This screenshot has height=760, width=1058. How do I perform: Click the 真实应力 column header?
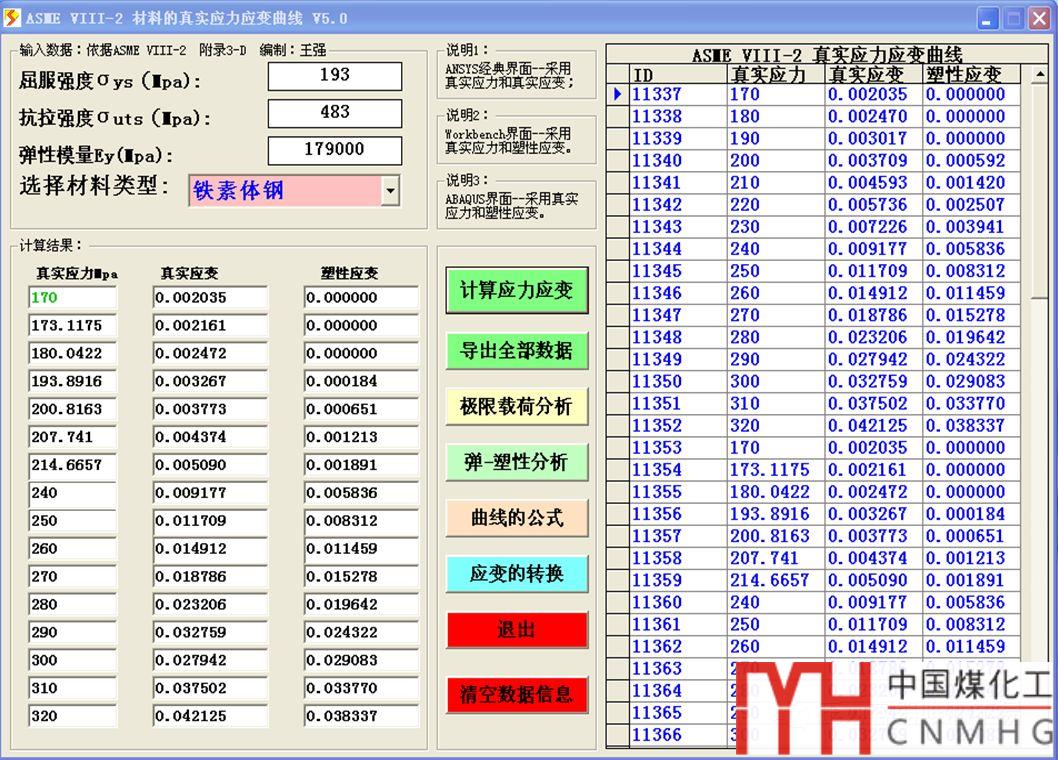(775, 75)
